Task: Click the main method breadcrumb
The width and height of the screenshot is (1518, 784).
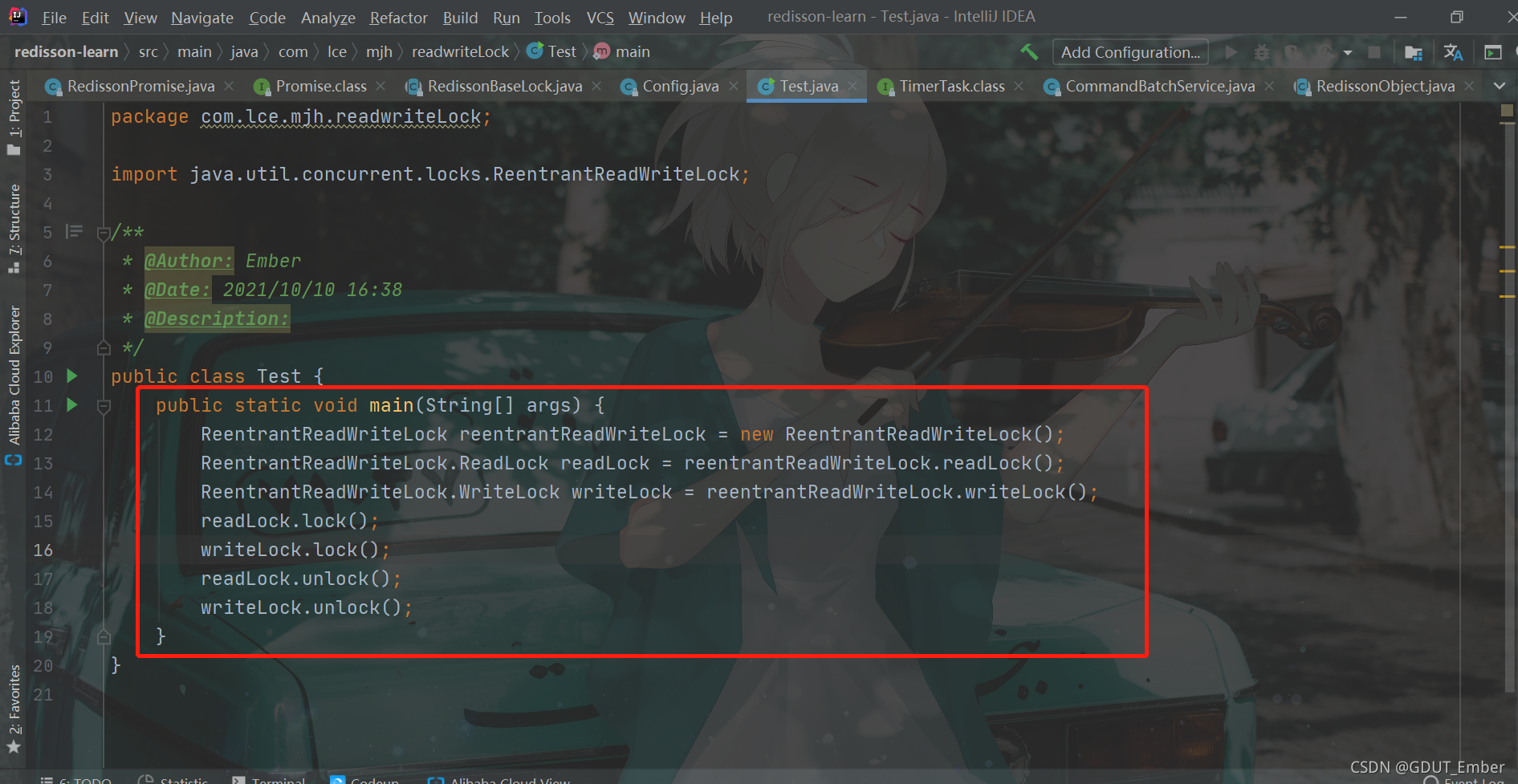Action: [622, 52]
